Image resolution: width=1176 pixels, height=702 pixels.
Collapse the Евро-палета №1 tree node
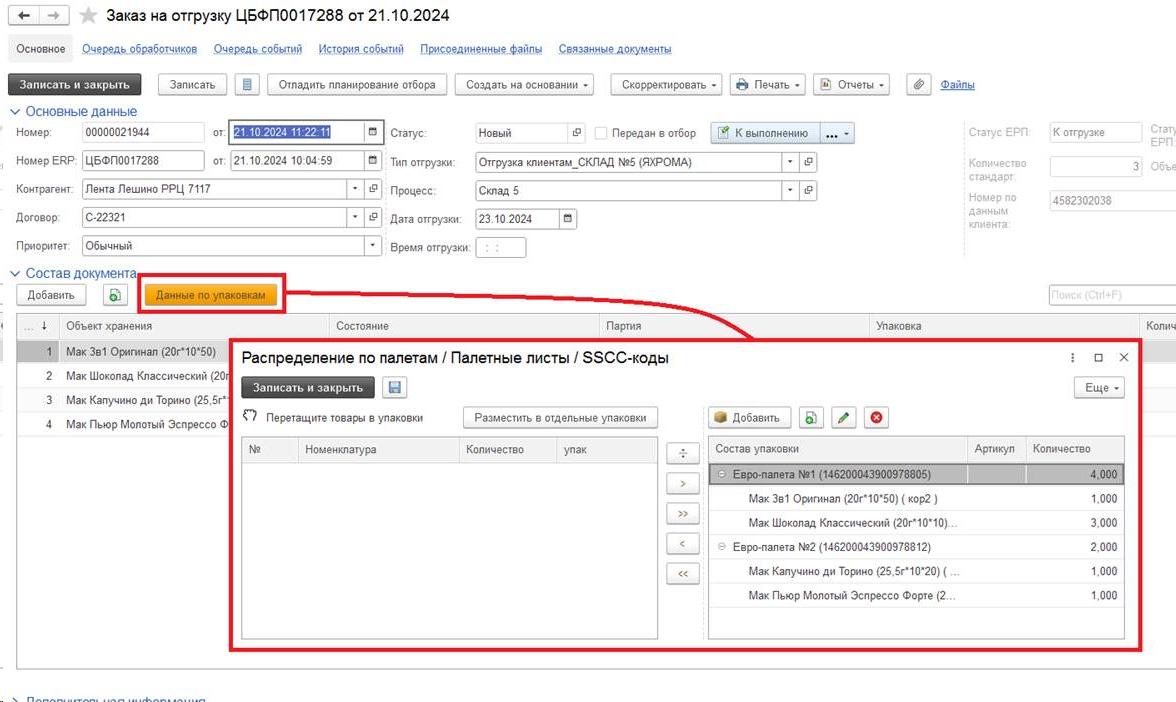click(x=721, y=475)
